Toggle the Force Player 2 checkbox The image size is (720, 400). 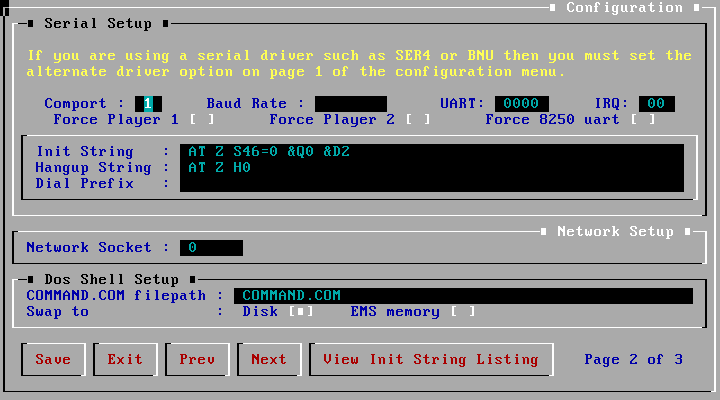point(419,120)
